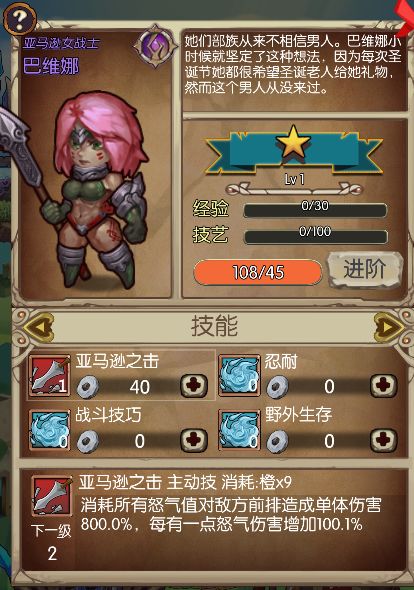Select the 忍耐 blue swirl skill icon
414x590 pixels.
239,376
